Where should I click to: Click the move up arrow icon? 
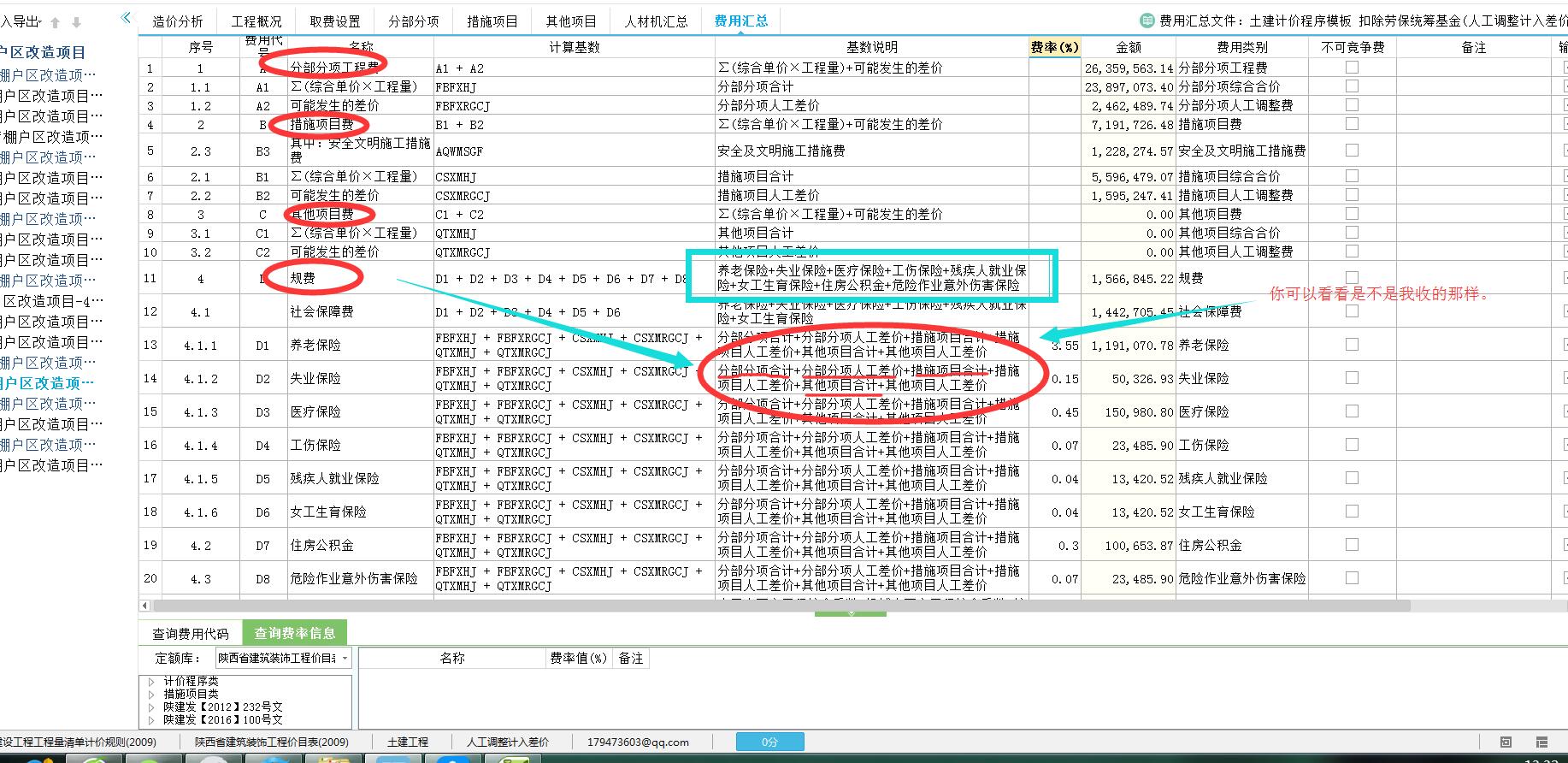pyautogui.click(x=56, y=23)
